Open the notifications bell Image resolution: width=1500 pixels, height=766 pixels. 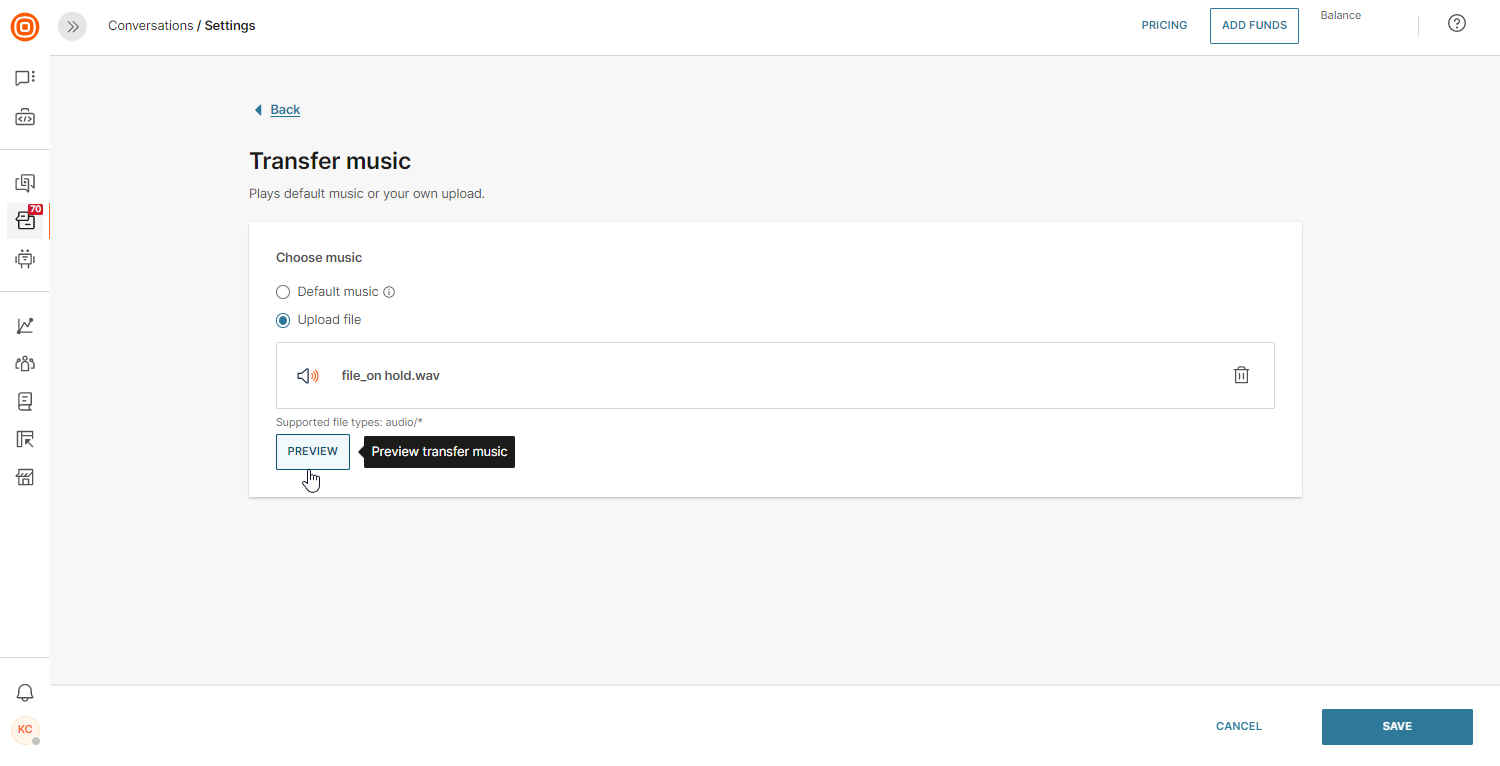coord(25,693)
